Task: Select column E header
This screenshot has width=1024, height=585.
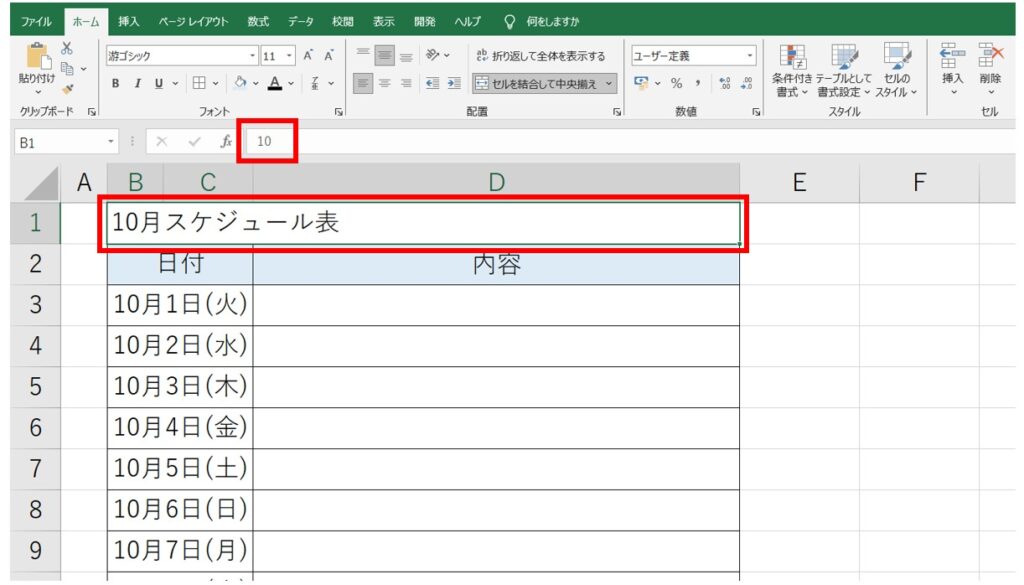Action: click(799, 182)
